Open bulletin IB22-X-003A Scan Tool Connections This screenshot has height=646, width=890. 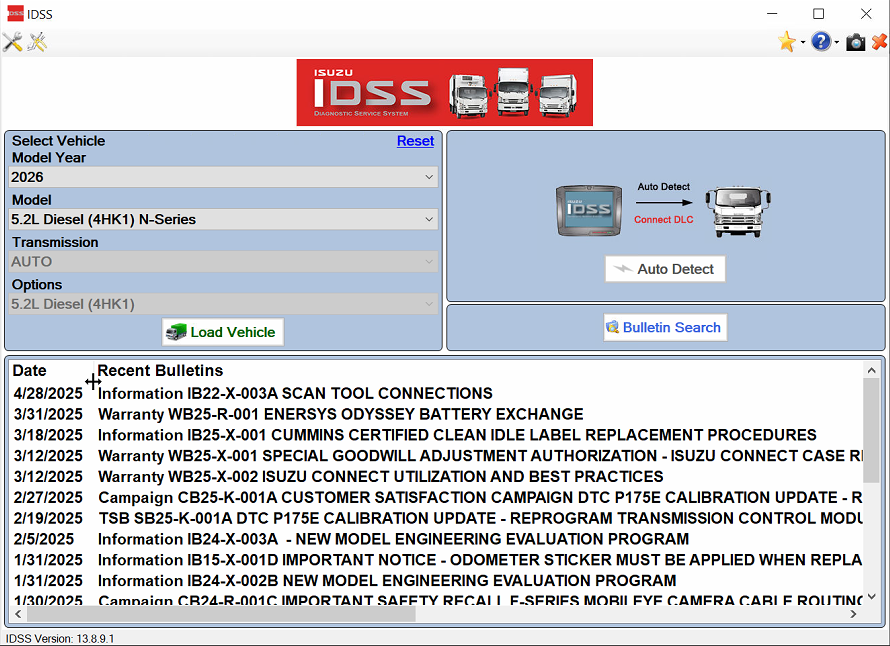point(295,394)
